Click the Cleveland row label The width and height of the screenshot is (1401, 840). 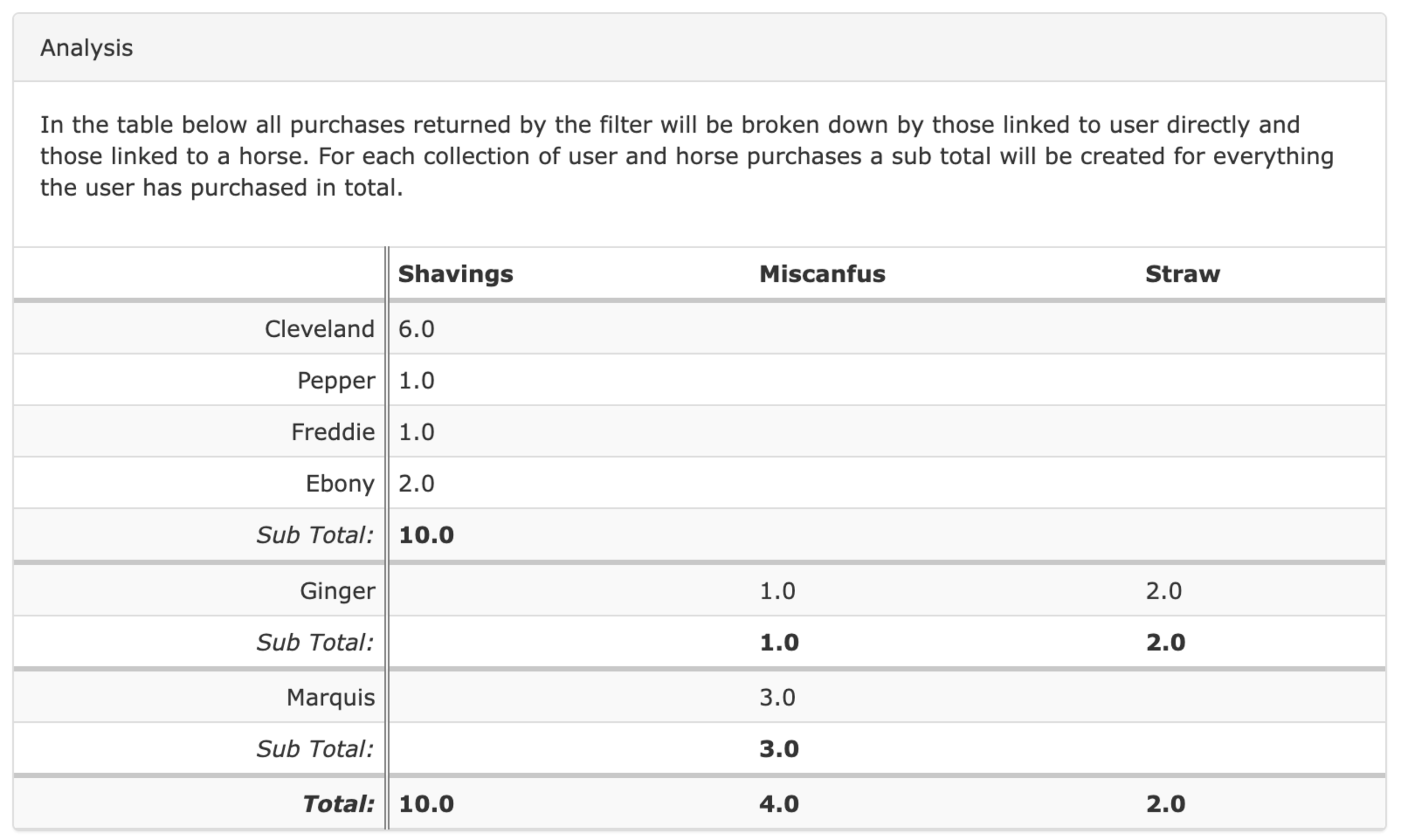point(319,329)
